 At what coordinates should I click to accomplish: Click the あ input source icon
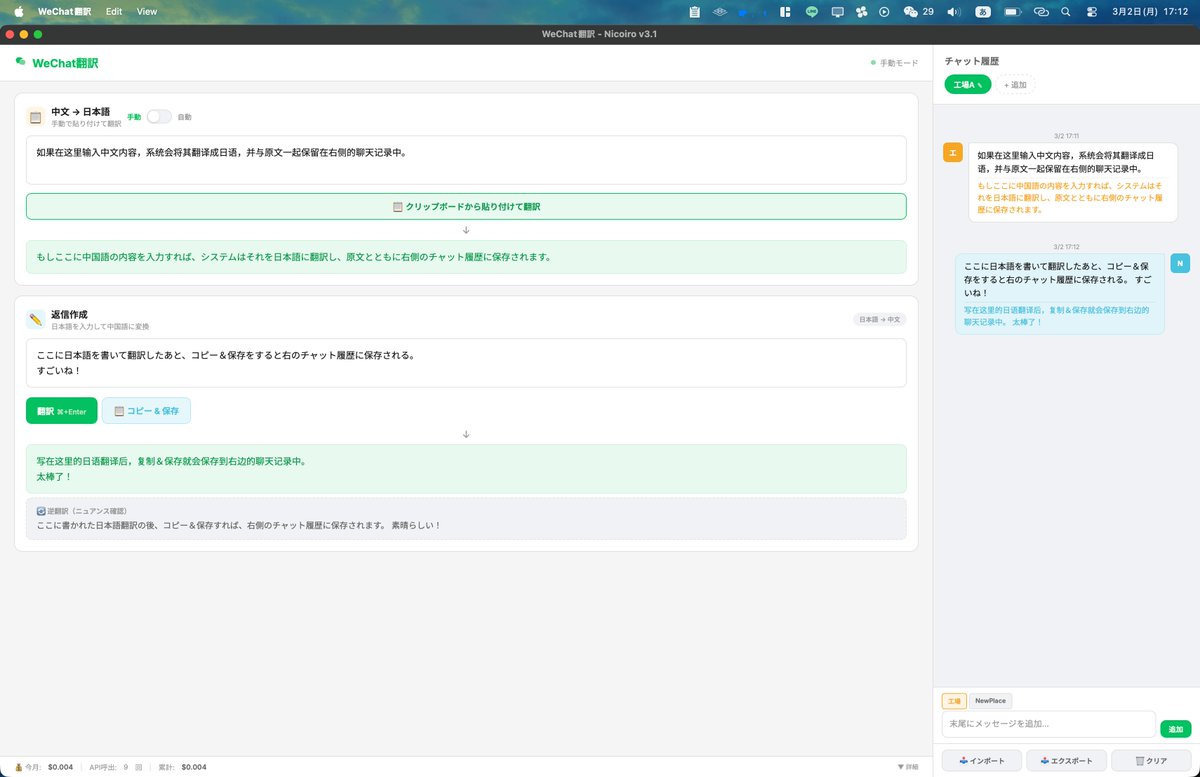point(983,12)
